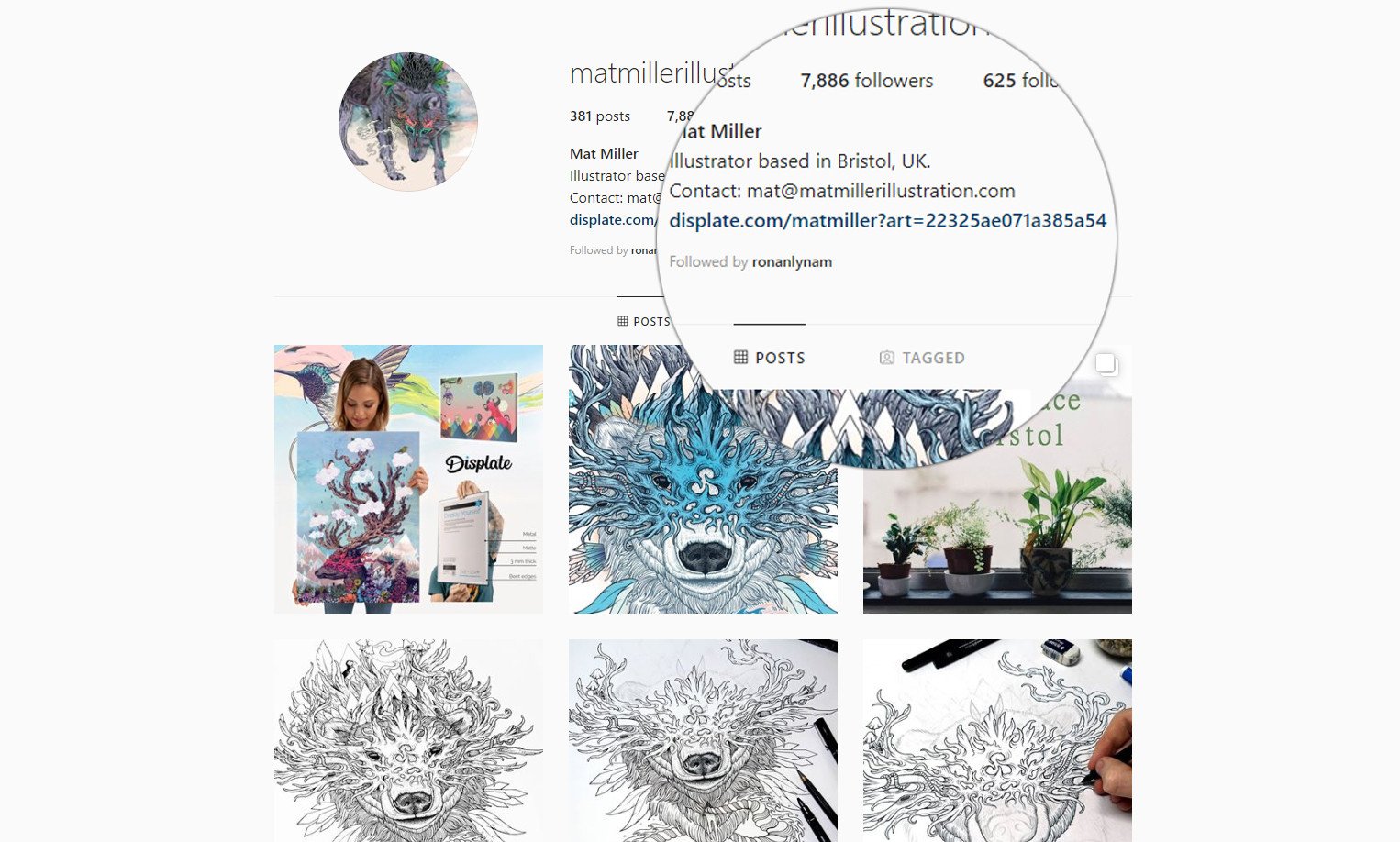This screenshot has height=842, width=1400.
Task: Show the 625 following list
Action: [x=1020, y=81]
